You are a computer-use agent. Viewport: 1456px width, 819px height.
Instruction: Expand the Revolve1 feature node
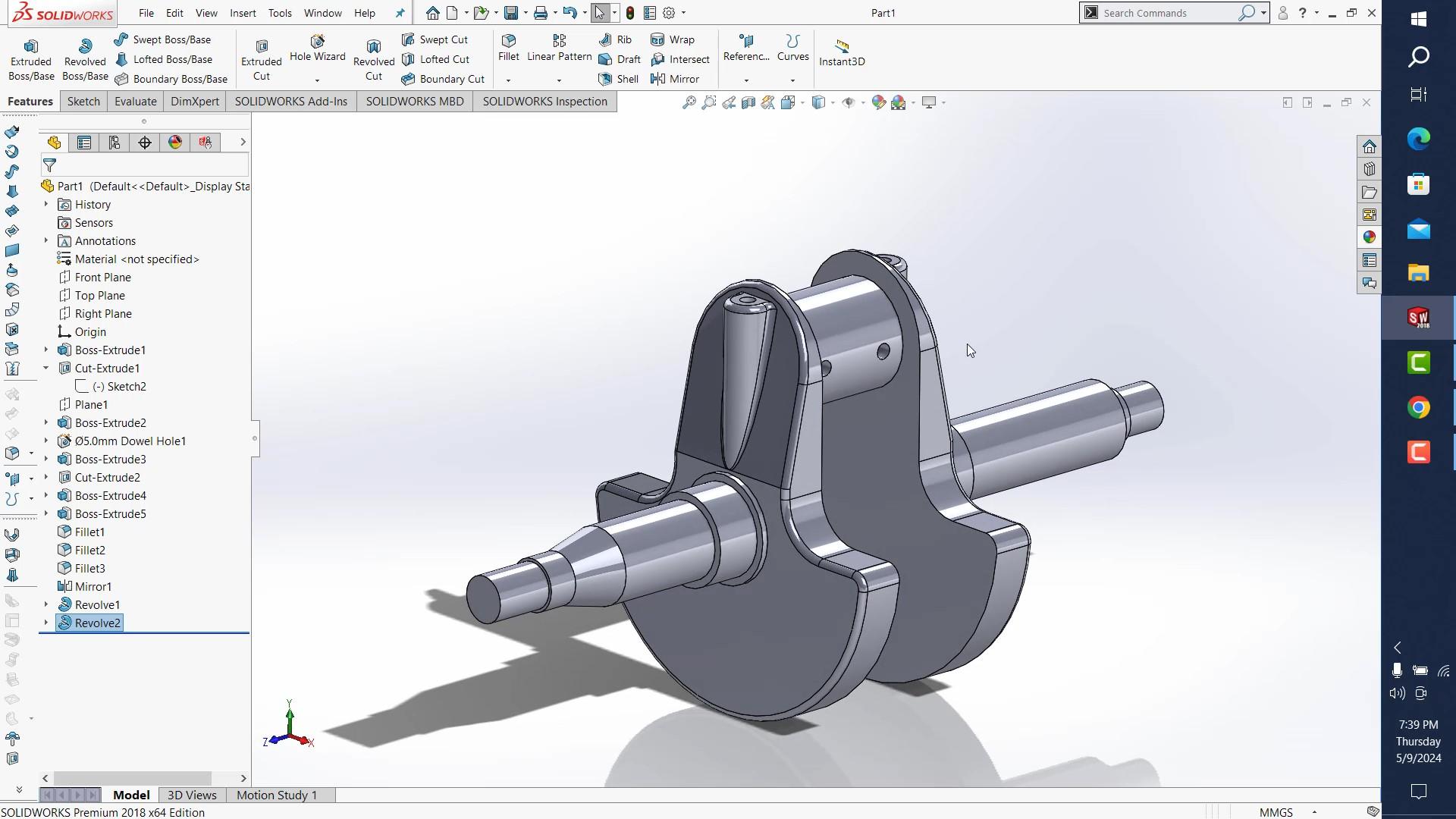45,605
